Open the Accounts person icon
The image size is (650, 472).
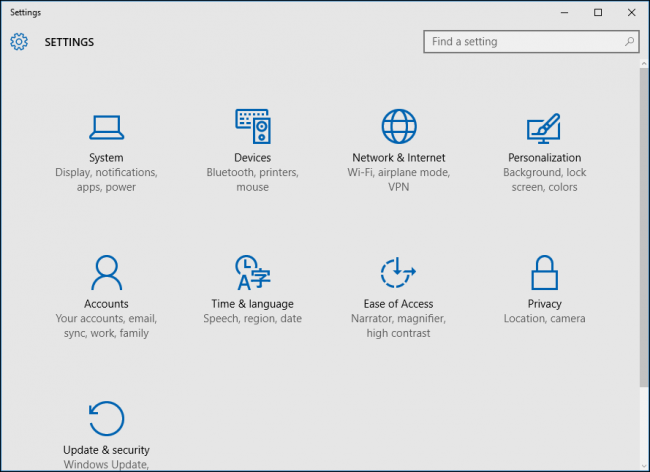tap(107, 272)
